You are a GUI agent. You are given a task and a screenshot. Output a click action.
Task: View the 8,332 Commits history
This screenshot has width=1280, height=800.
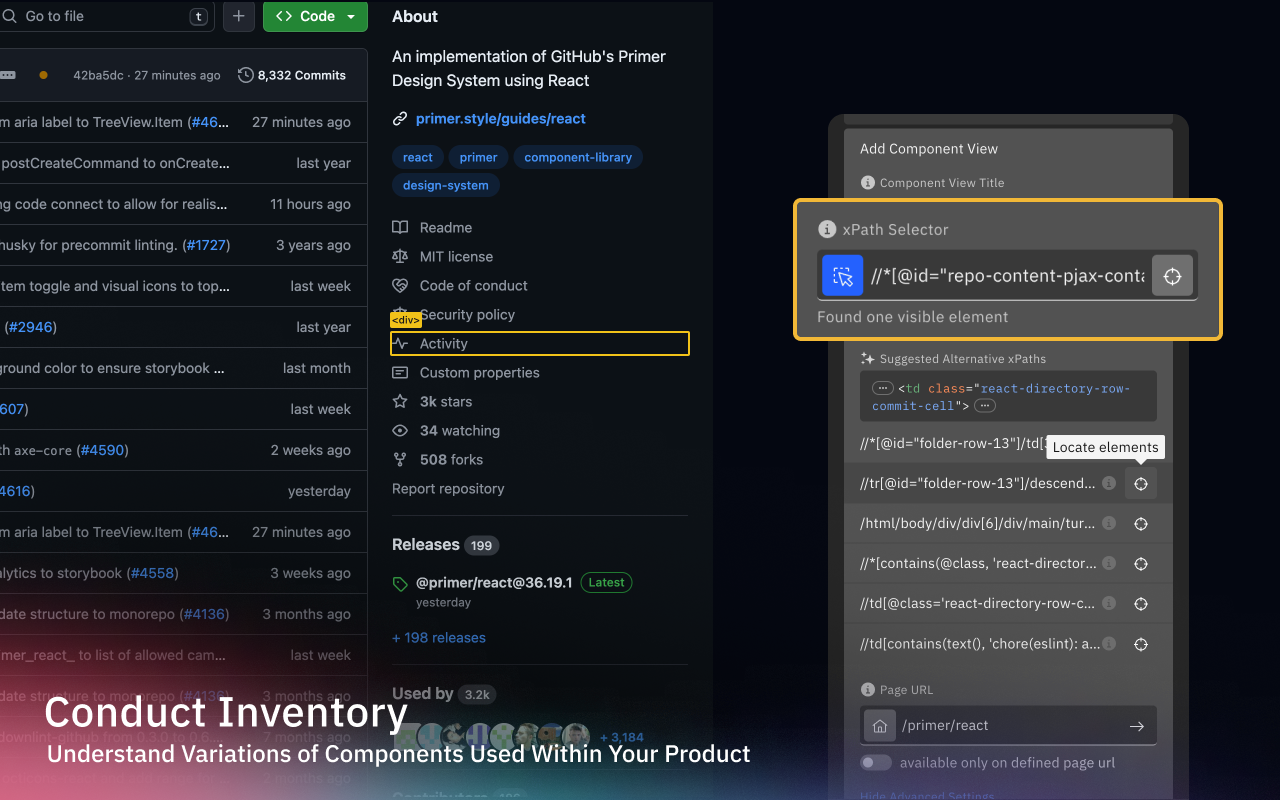click(292, 75)
